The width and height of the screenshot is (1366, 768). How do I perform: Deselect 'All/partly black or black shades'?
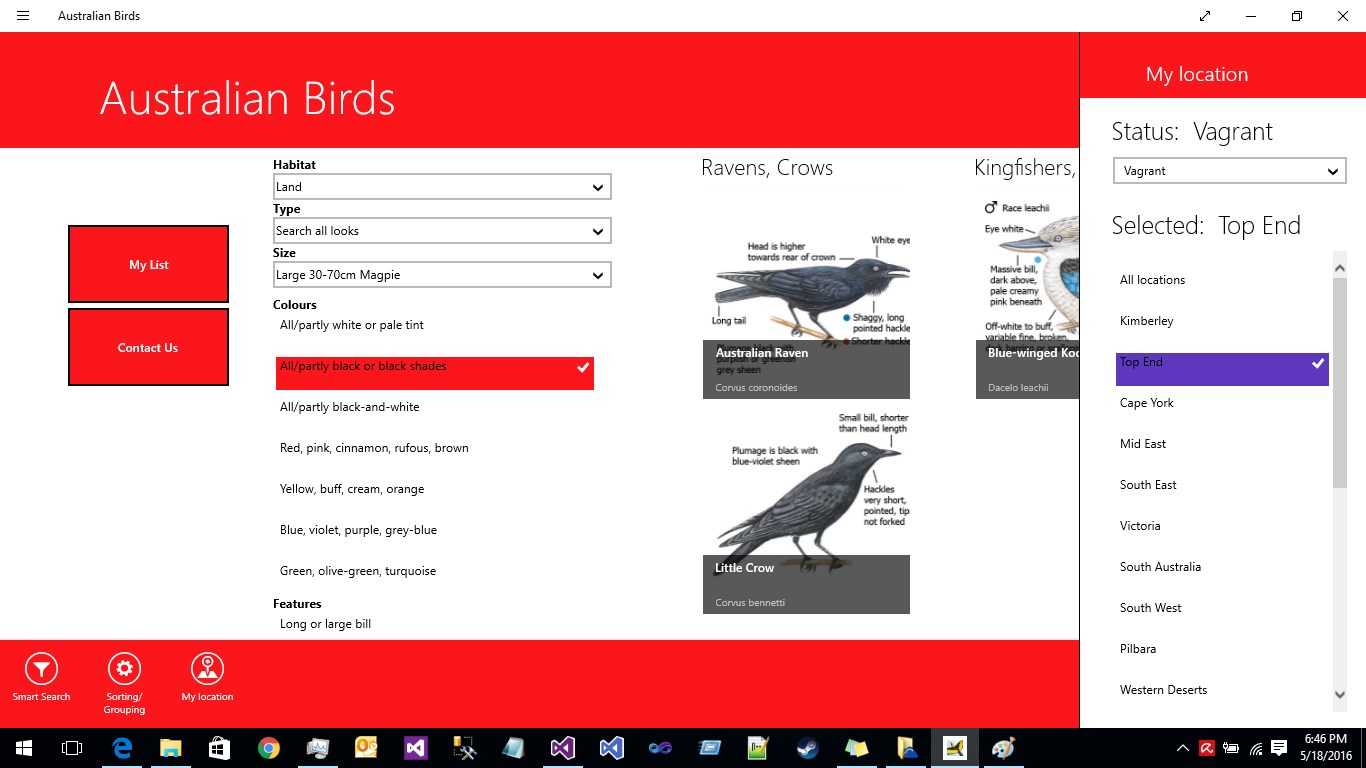(x=435, y=373)
